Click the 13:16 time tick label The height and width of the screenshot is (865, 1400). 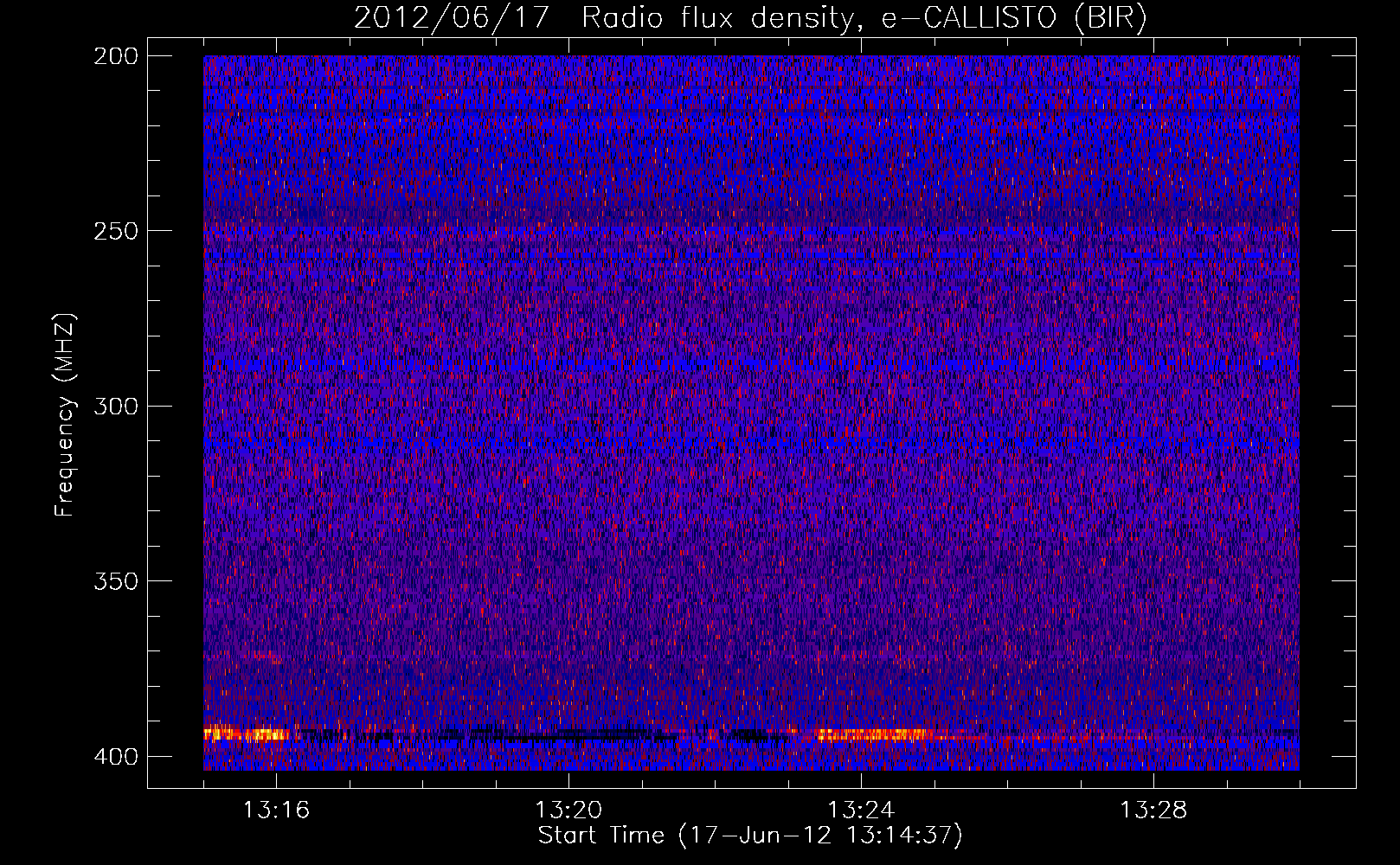click(276, 811)
